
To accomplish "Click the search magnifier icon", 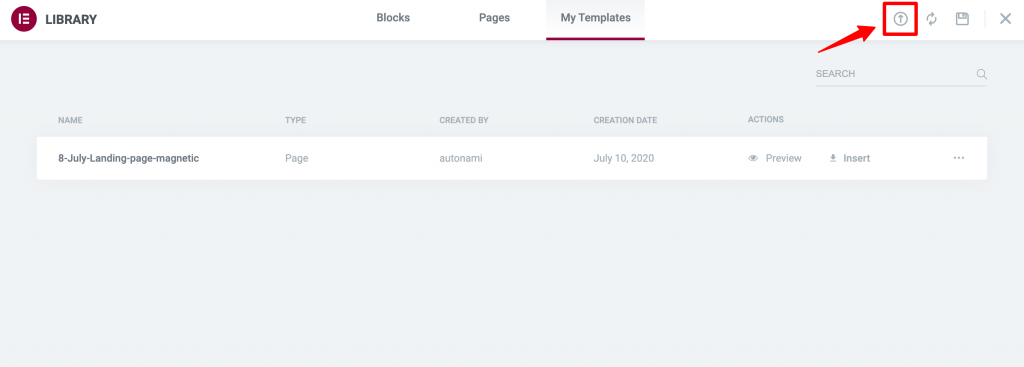I will (x=982, y=74).
